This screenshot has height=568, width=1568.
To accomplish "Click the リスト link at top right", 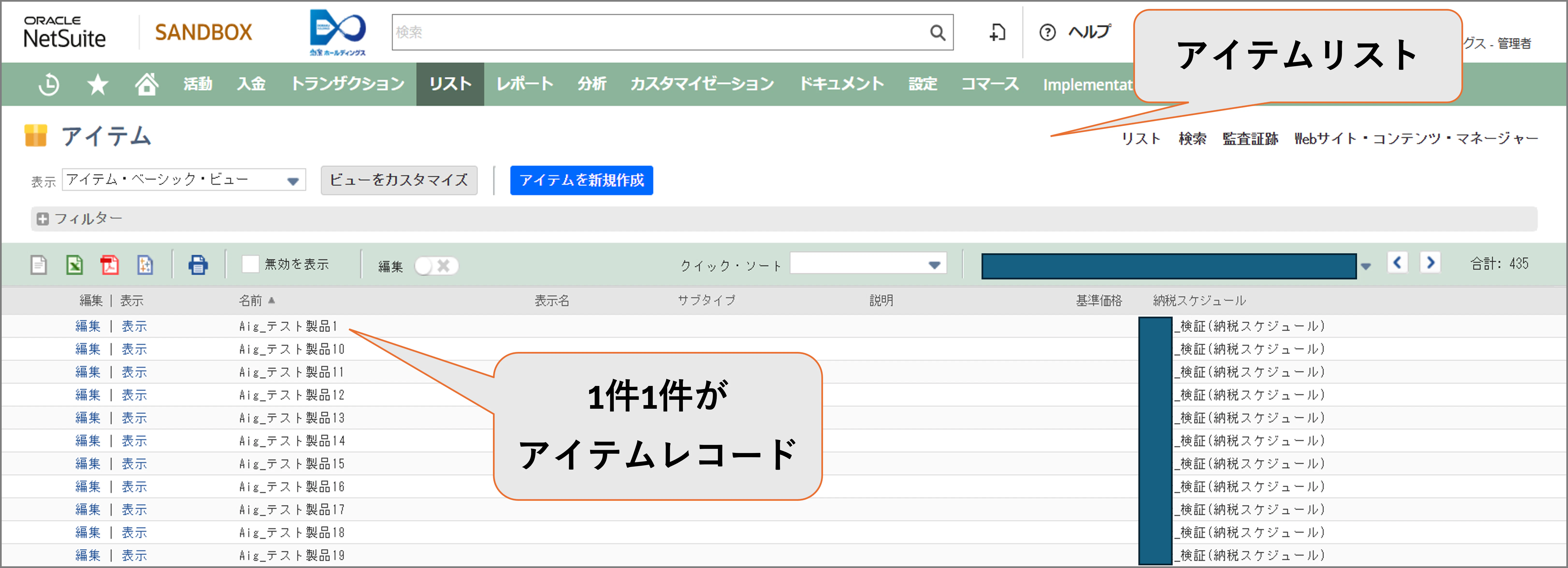I will (x=1141, y=139).
